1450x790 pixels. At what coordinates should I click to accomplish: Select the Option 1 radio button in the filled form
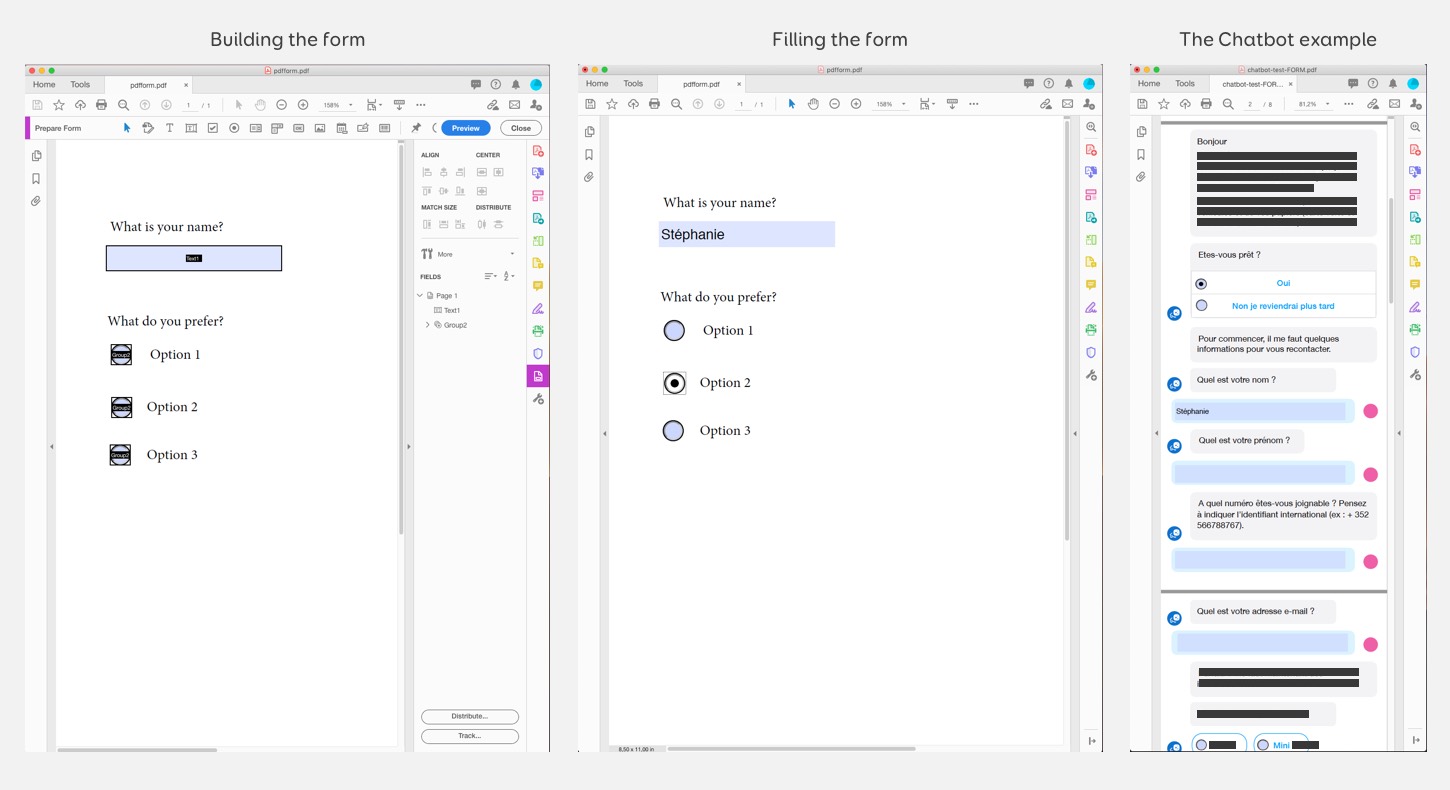(674, 331)
